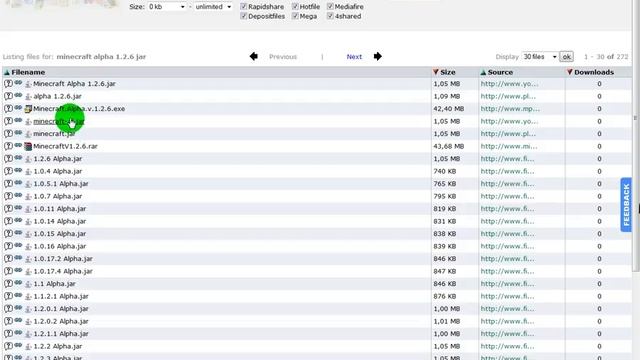
Task: Click search query text 'minecraft alpha 1.2.6 jar'
Action: pyautogui.click(x=101, y=57)
